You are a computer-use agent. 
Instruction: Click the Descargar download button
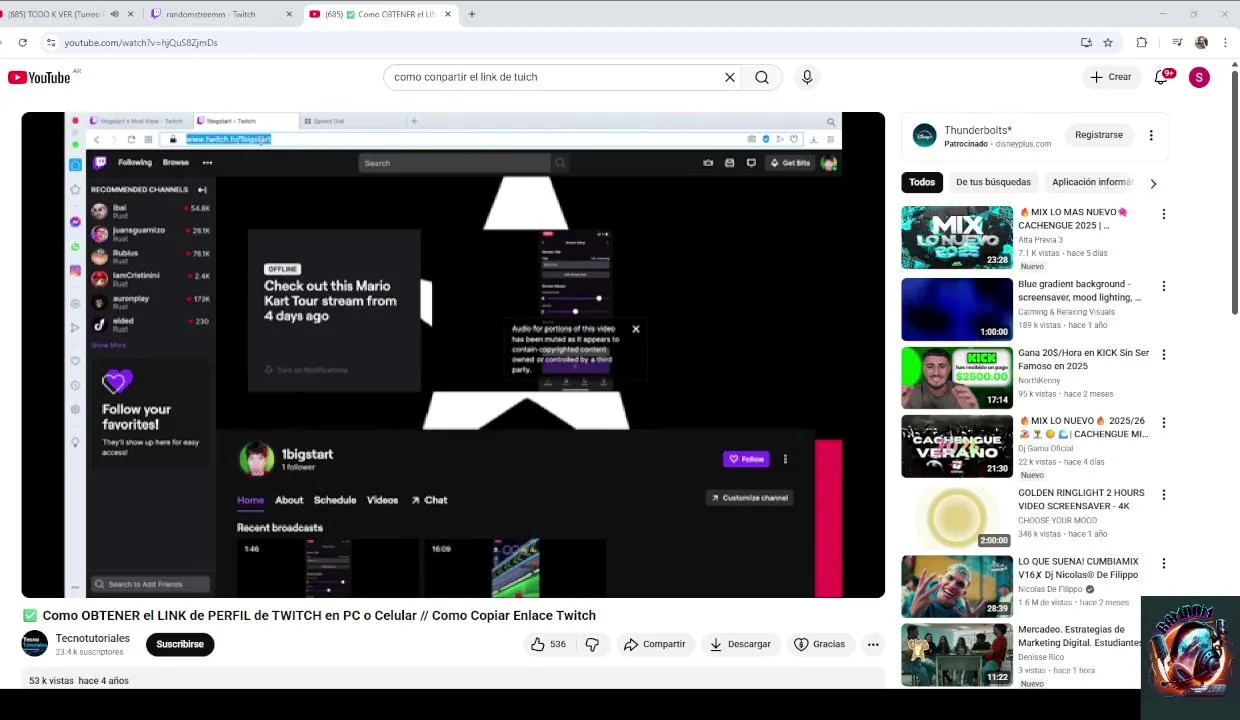click(x=740, y=644)
